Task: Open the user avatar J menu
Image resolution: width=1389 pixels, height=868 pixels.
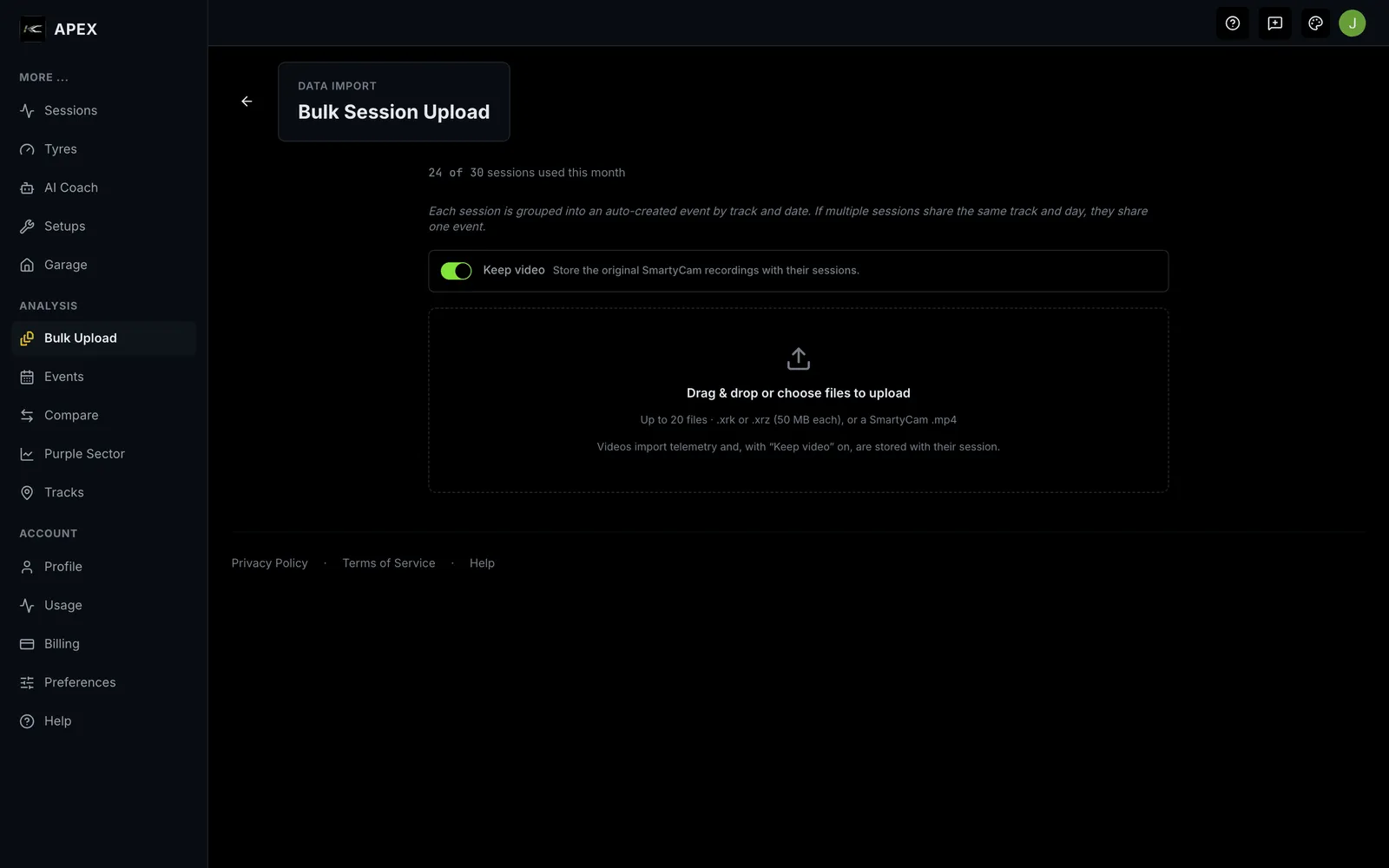Action: (x=1352, y=23)
